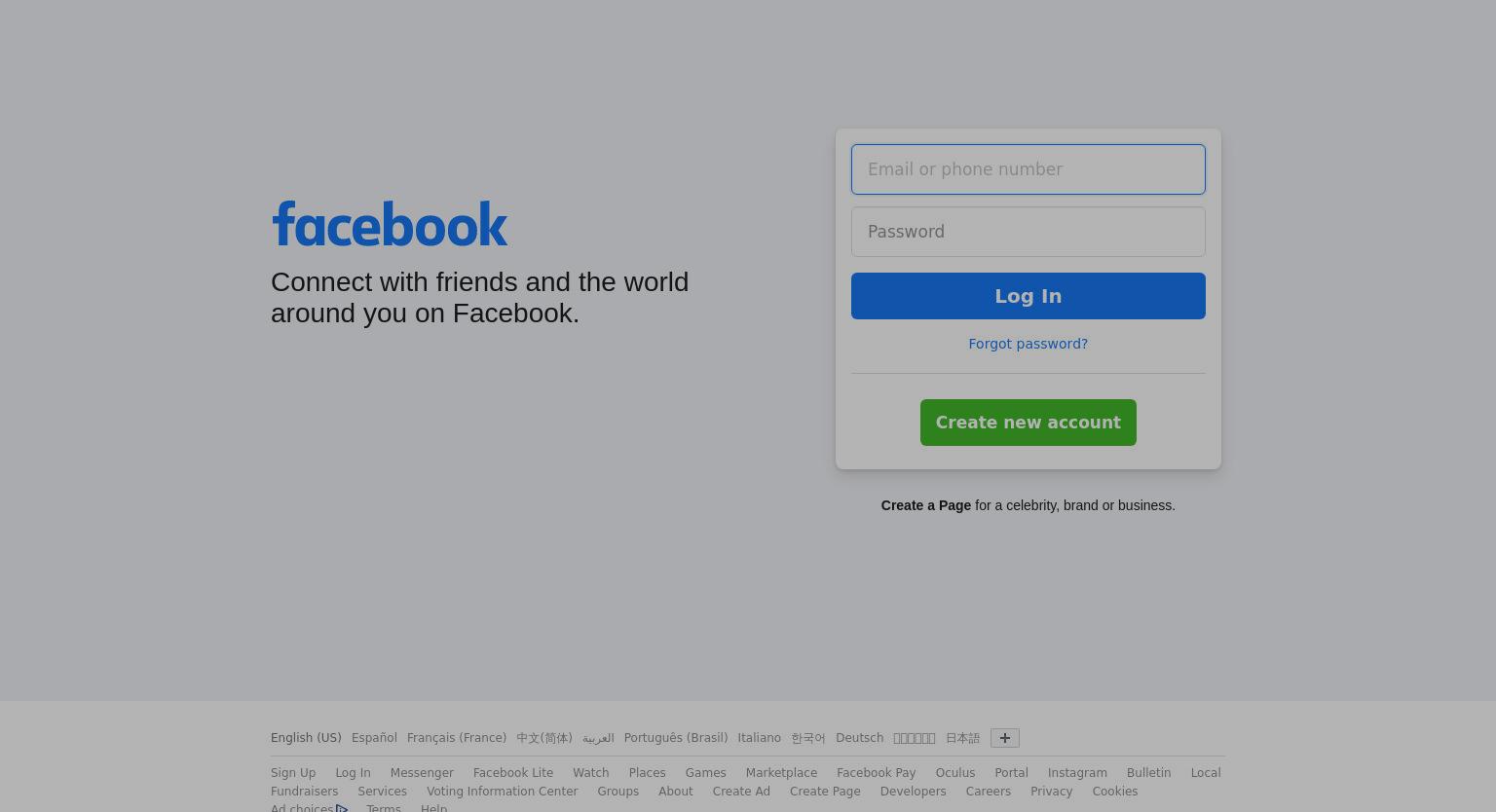This screenshot has height=812, width=1496.
Task: Open the Privacy footer link
Action: pos(1052,792)
